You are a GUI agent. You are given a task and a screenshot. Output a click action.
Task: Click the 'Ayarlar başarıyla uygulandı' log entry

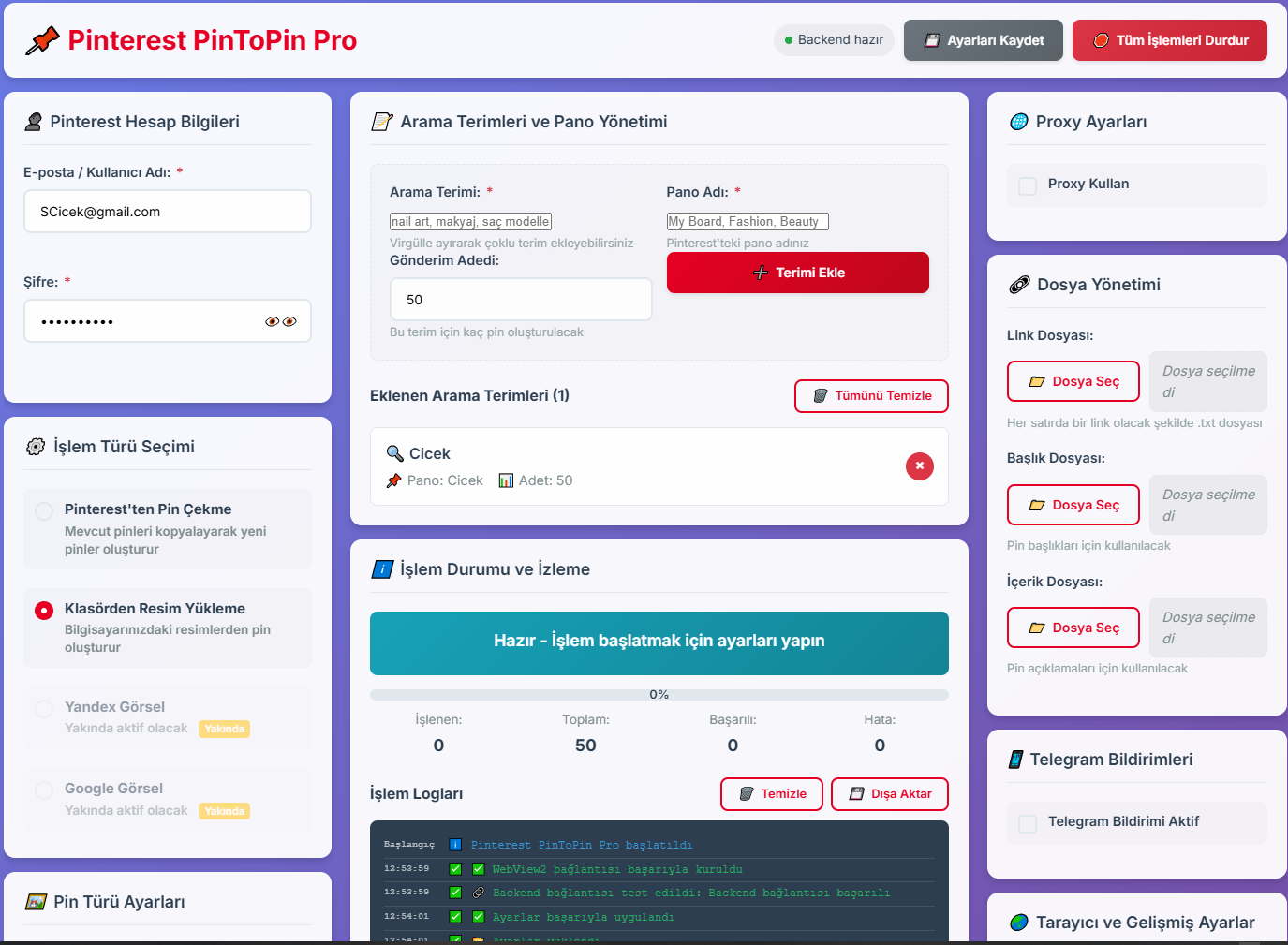click(584, 917)
